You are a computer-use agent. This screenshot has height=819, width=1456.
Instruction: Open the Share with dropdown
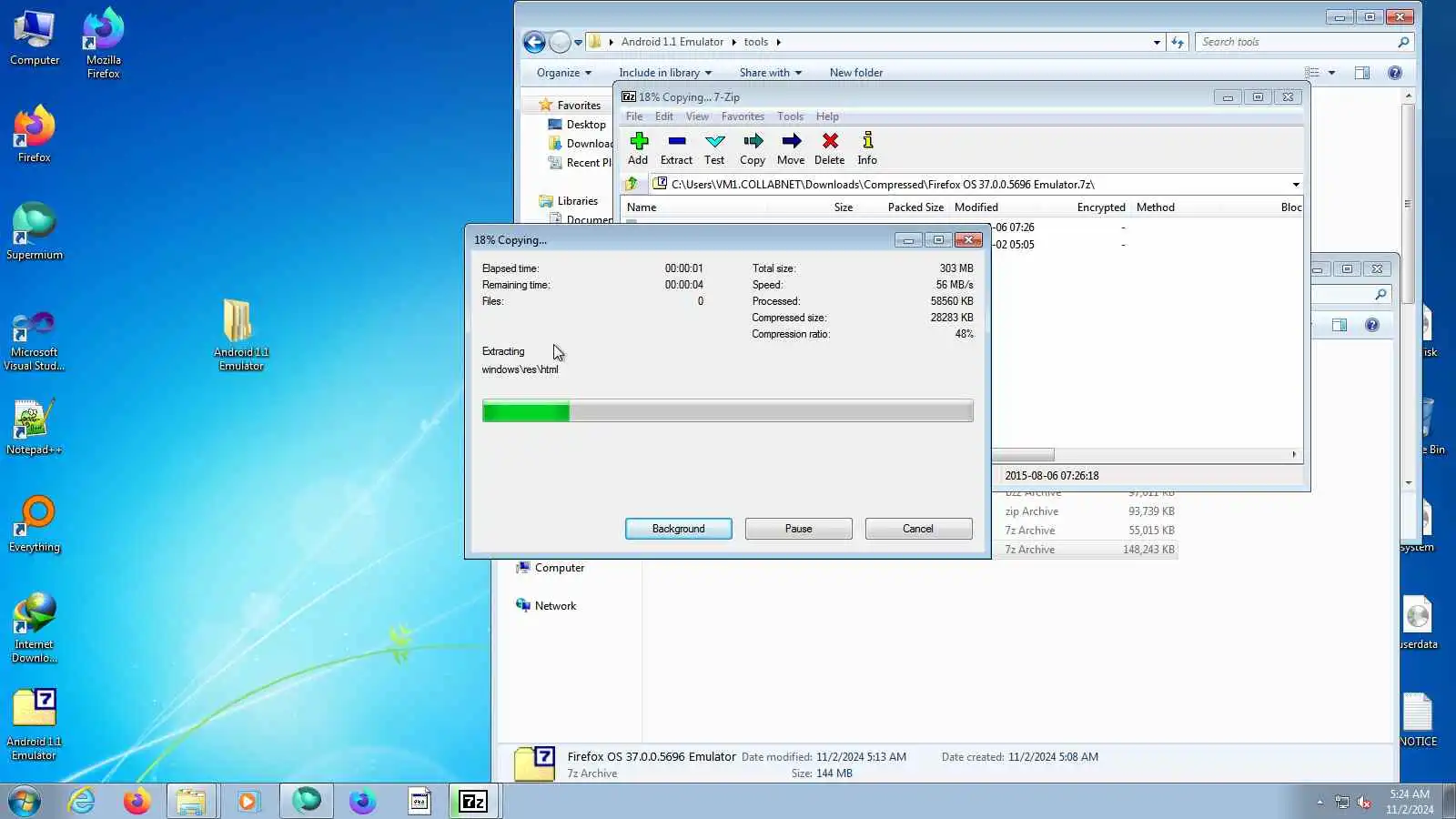tap(771, 73)
